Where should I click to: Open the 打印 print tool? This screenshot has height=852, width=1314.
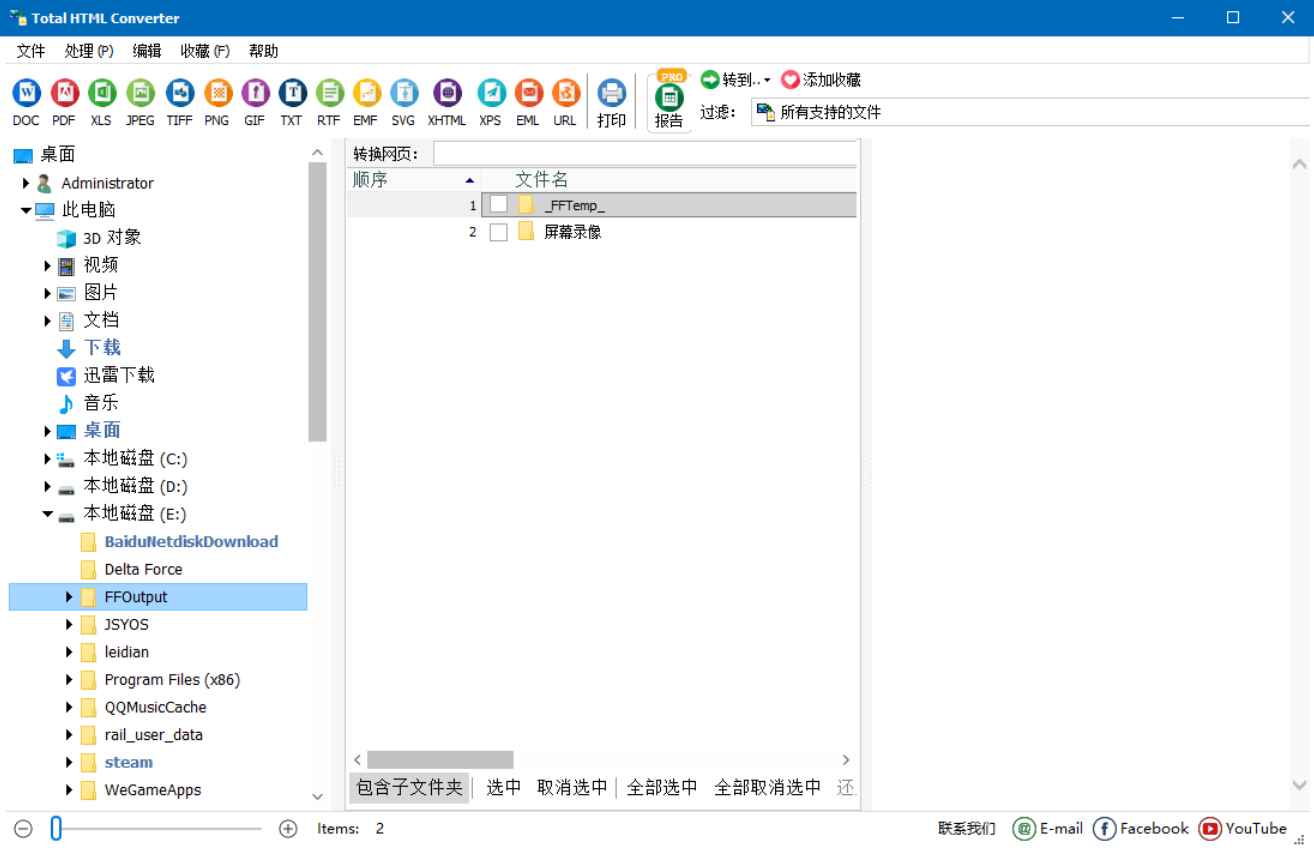pos(611,96)
